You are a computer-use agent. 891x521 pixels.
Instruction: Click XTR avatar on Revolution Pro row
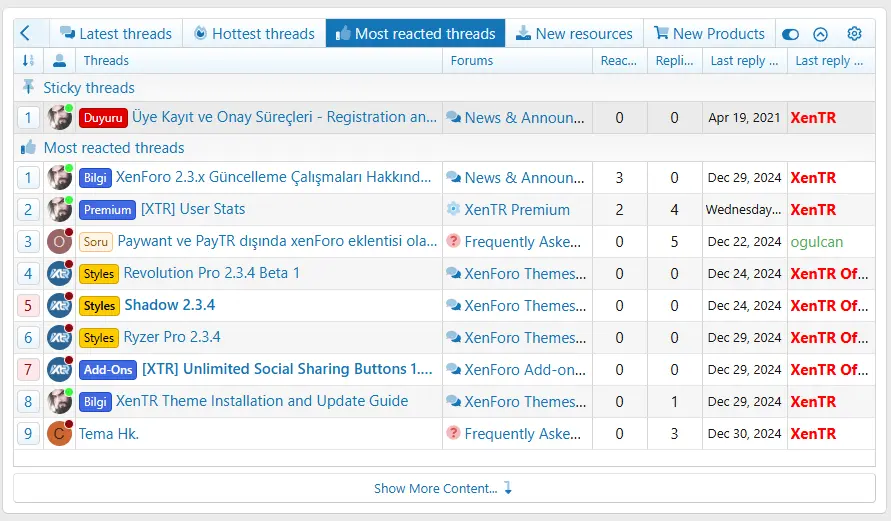[x=60, y=273]
